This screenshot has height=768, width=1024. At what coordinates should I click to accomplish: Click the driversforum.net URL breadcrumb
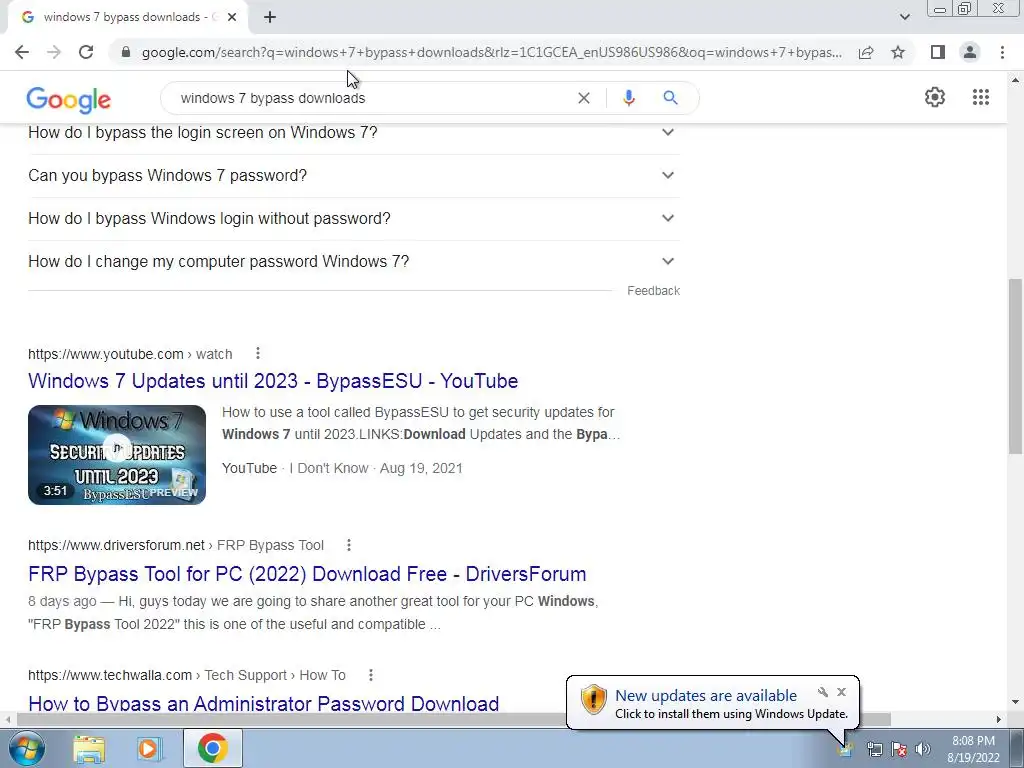click(176, 545)
